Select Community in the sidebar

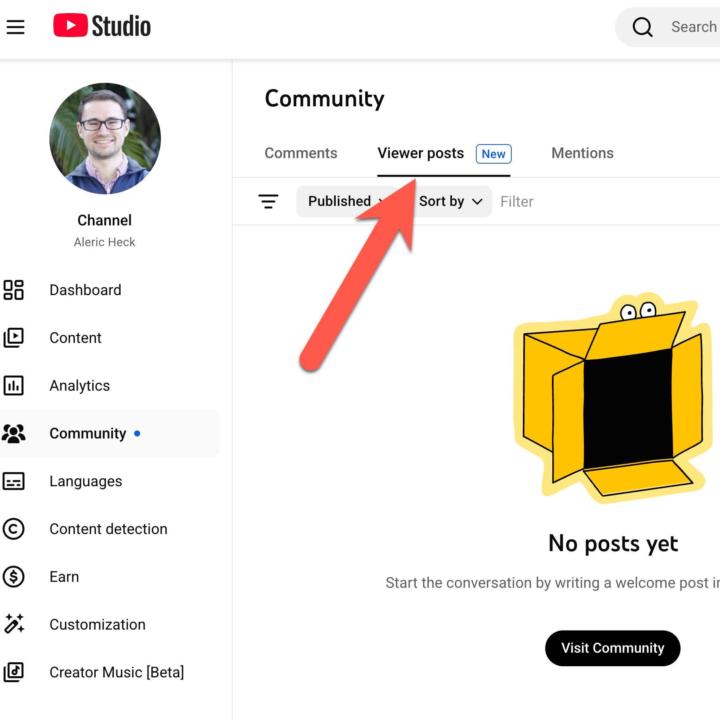pyautogui.click(x=109, y=433)
